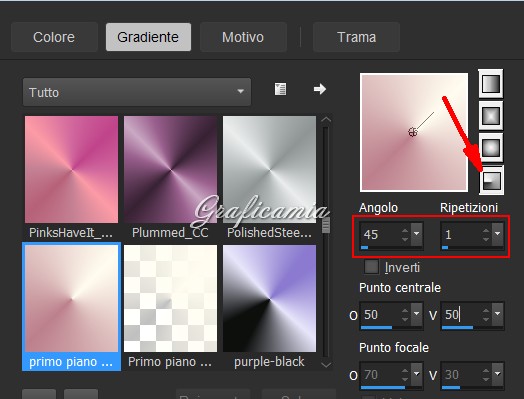Select the Rectangular gradient style icon
524x399 pixels.
(x=491, y=116)
